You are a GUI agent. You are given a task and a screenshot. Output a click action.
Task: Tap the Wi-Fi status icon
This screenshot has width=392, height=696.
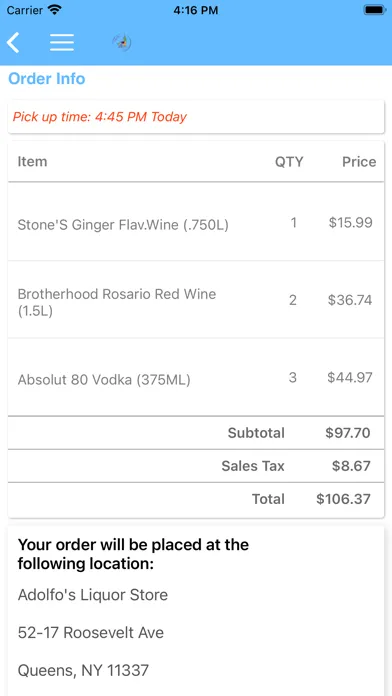click(55, 10)
